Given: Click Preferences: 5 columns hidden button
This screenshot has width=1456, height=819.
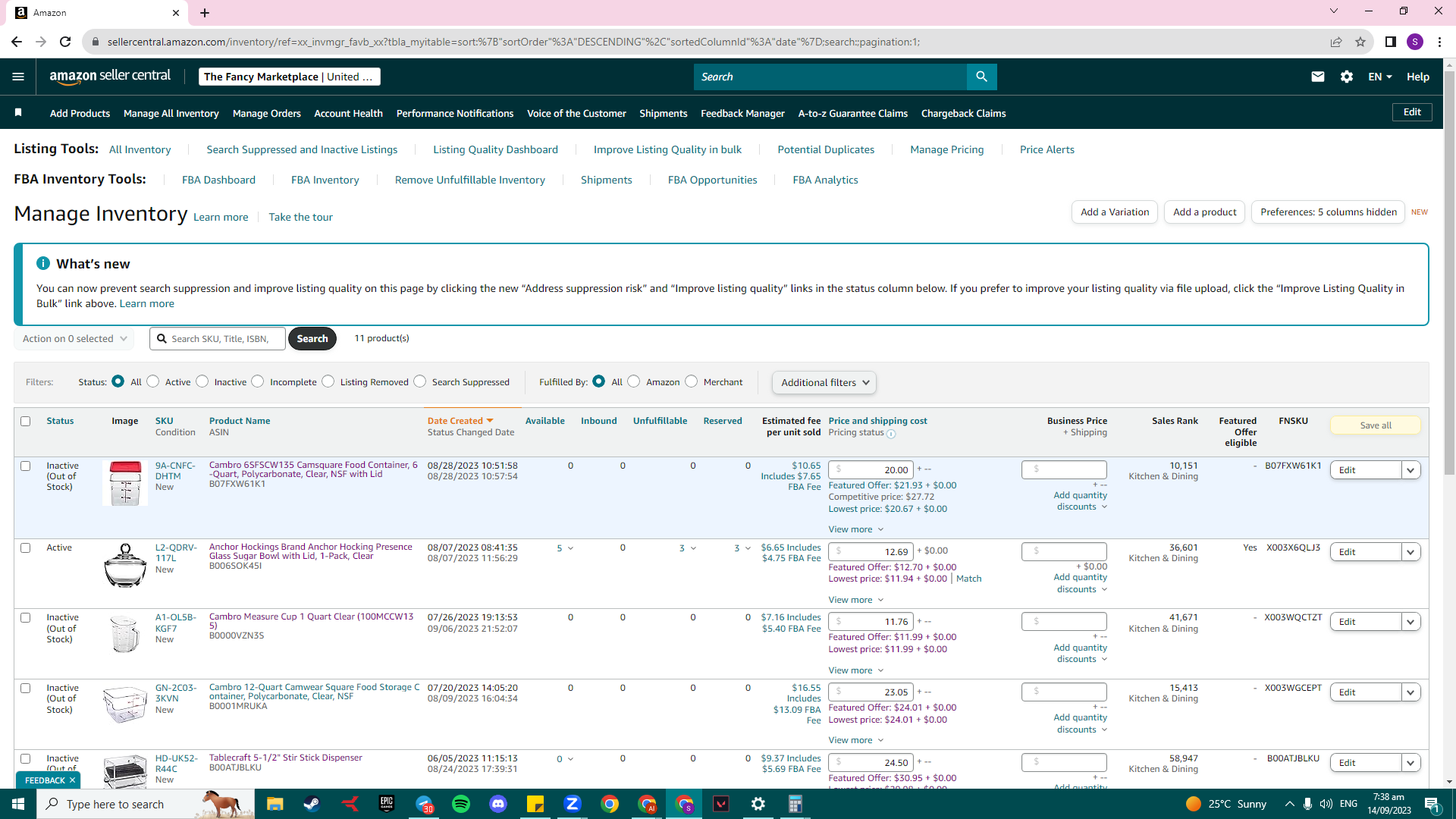Looking at the screenshot, I should [1329, 212].
